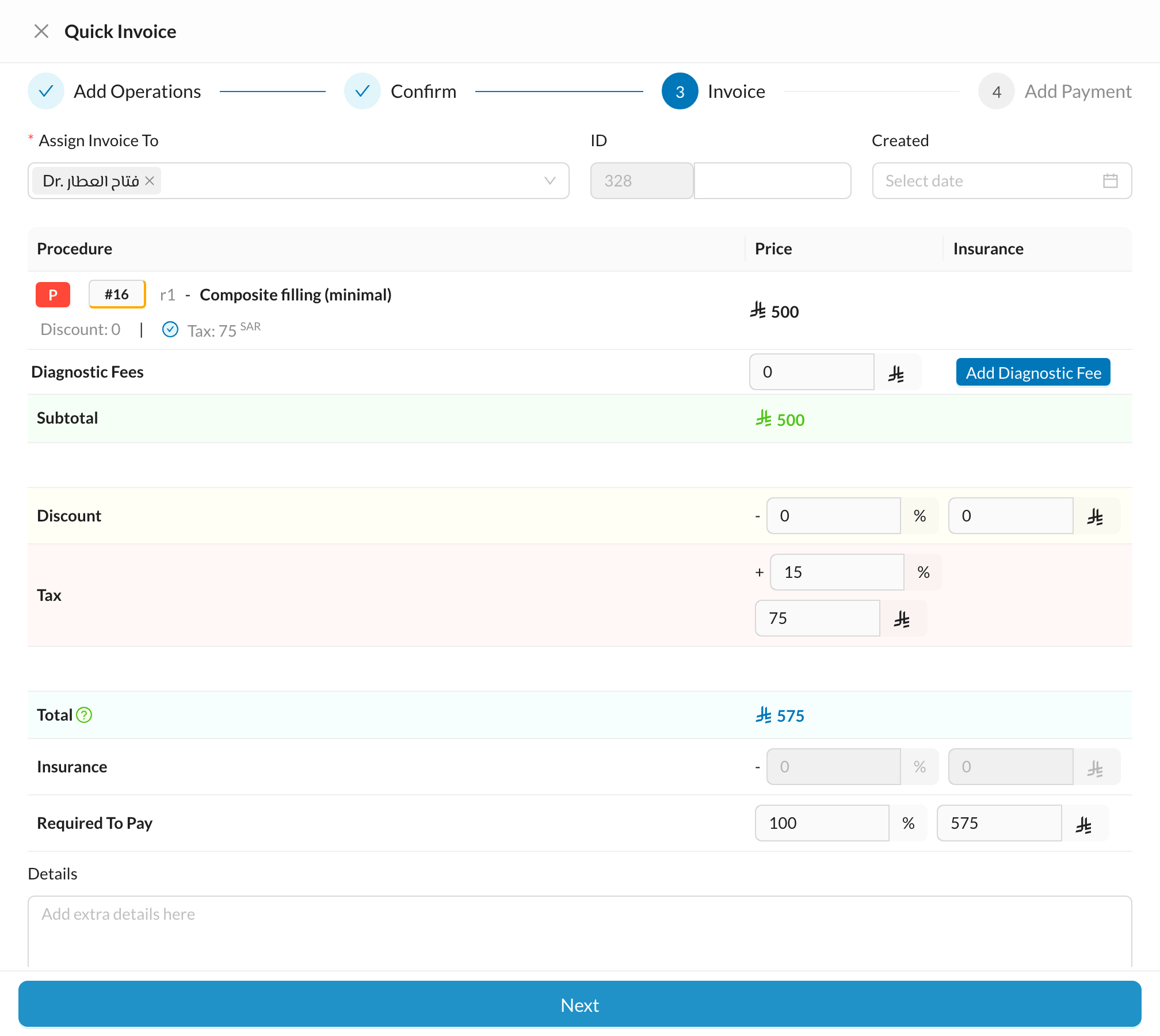Screen dimensions: 1160x1036
Task: Go back to the Confirm step
Action: tap(400, 91)
